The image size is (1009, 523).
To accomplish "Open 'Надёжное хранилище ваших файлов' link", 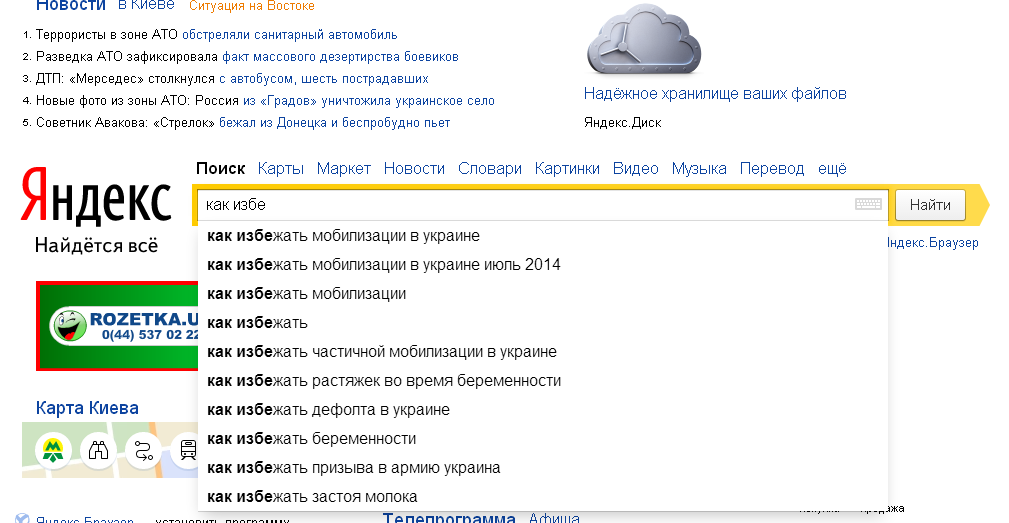I will coord(715,93).
